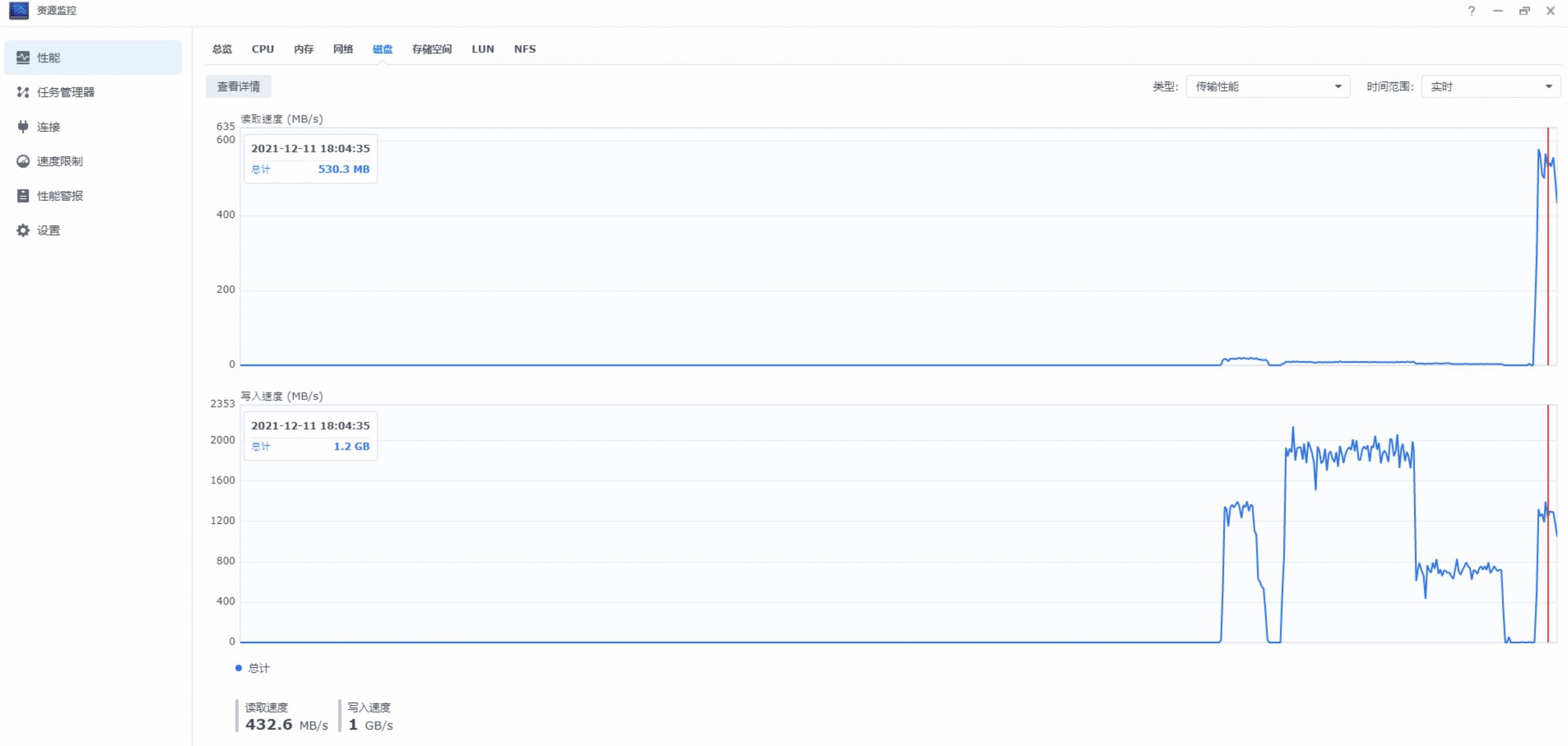
Task: Click the Resource Monitor app icon
Action: click(x=19, y=10)
